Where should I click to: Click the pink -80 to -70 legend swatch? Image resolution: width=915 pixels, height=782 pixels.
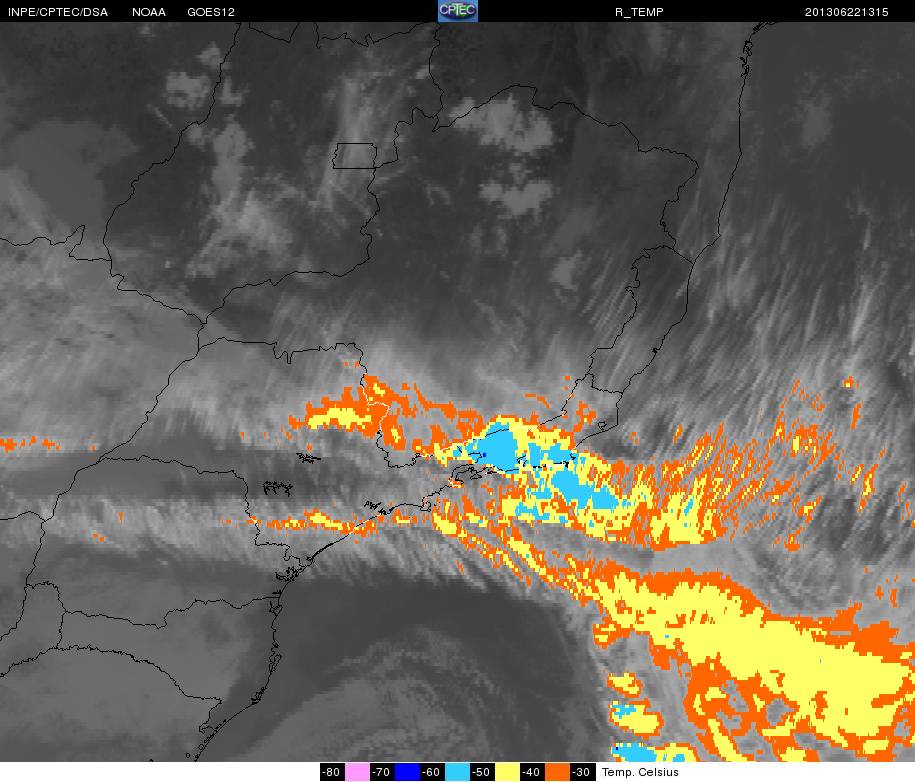[357, 772]
